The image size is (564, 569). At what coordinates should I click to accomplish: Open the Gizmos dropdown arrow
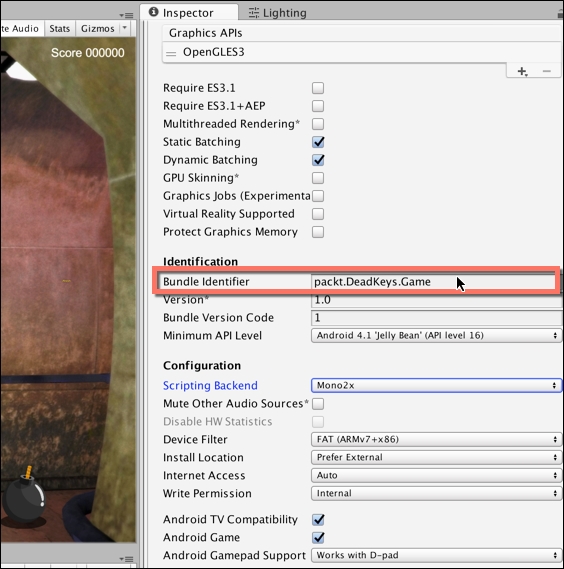[124, 28]
